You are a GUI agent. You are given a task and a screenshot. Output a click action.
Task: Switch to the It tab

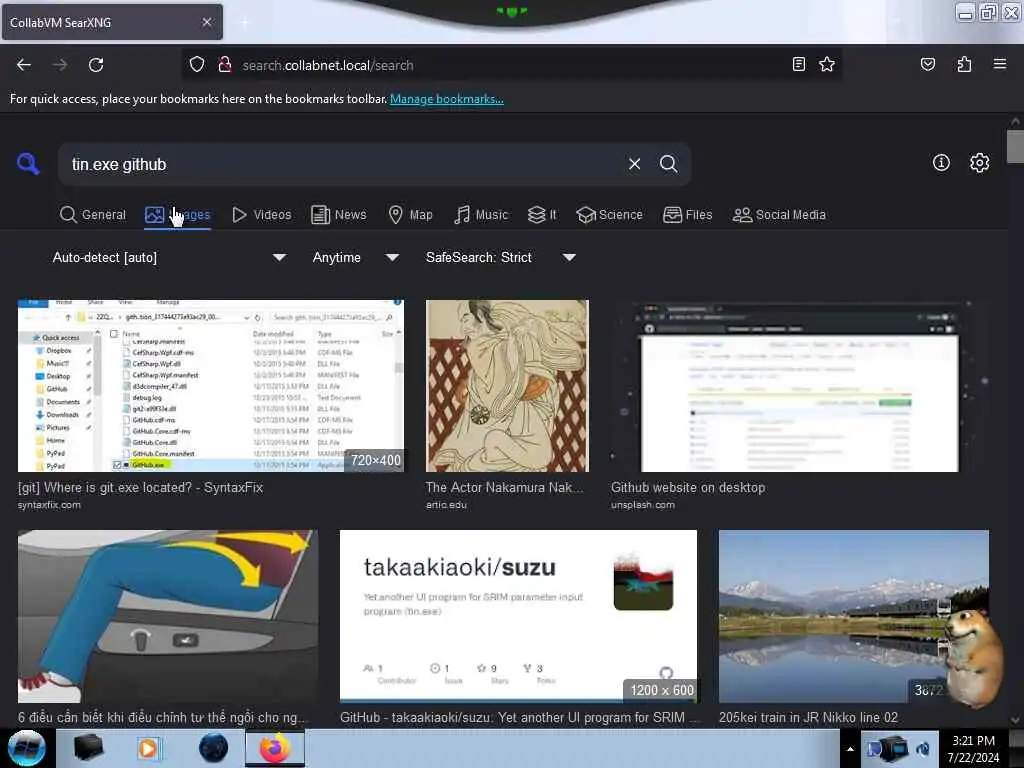pyautogui.click(x=542, y=215)
